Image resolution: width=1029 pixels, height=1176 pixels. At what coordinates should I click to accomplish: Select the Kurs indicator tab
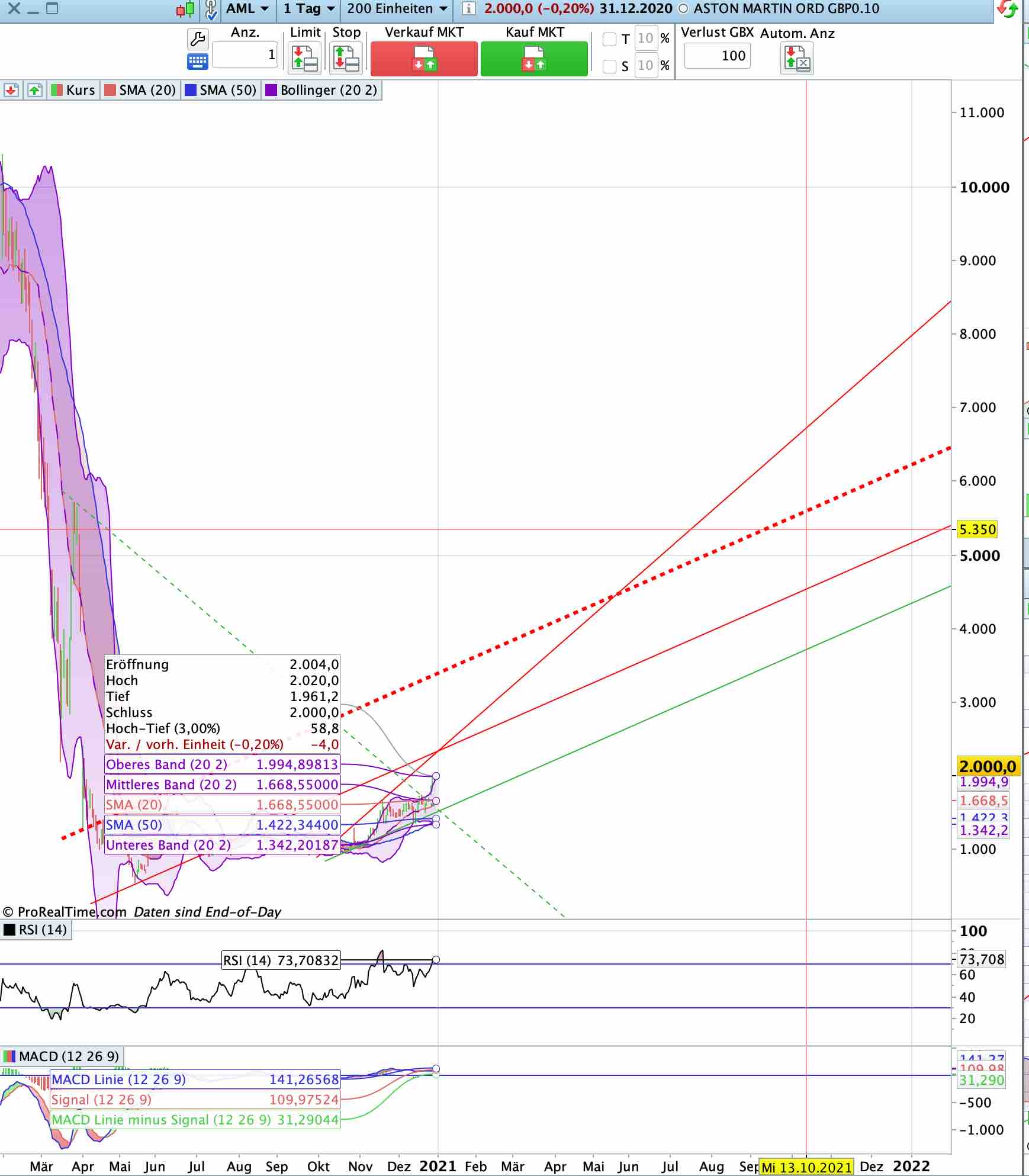(73, 90)
